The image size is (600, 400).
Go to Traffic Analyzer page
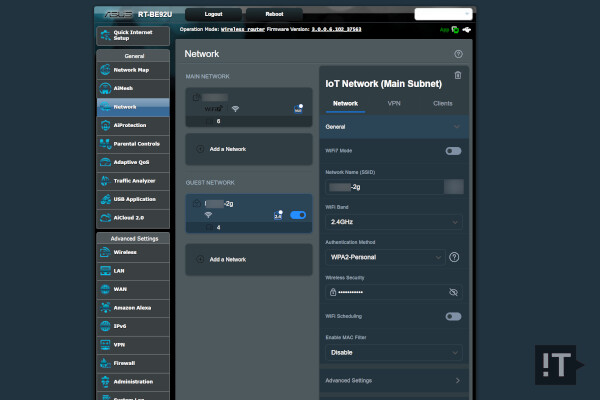(133, 180)
